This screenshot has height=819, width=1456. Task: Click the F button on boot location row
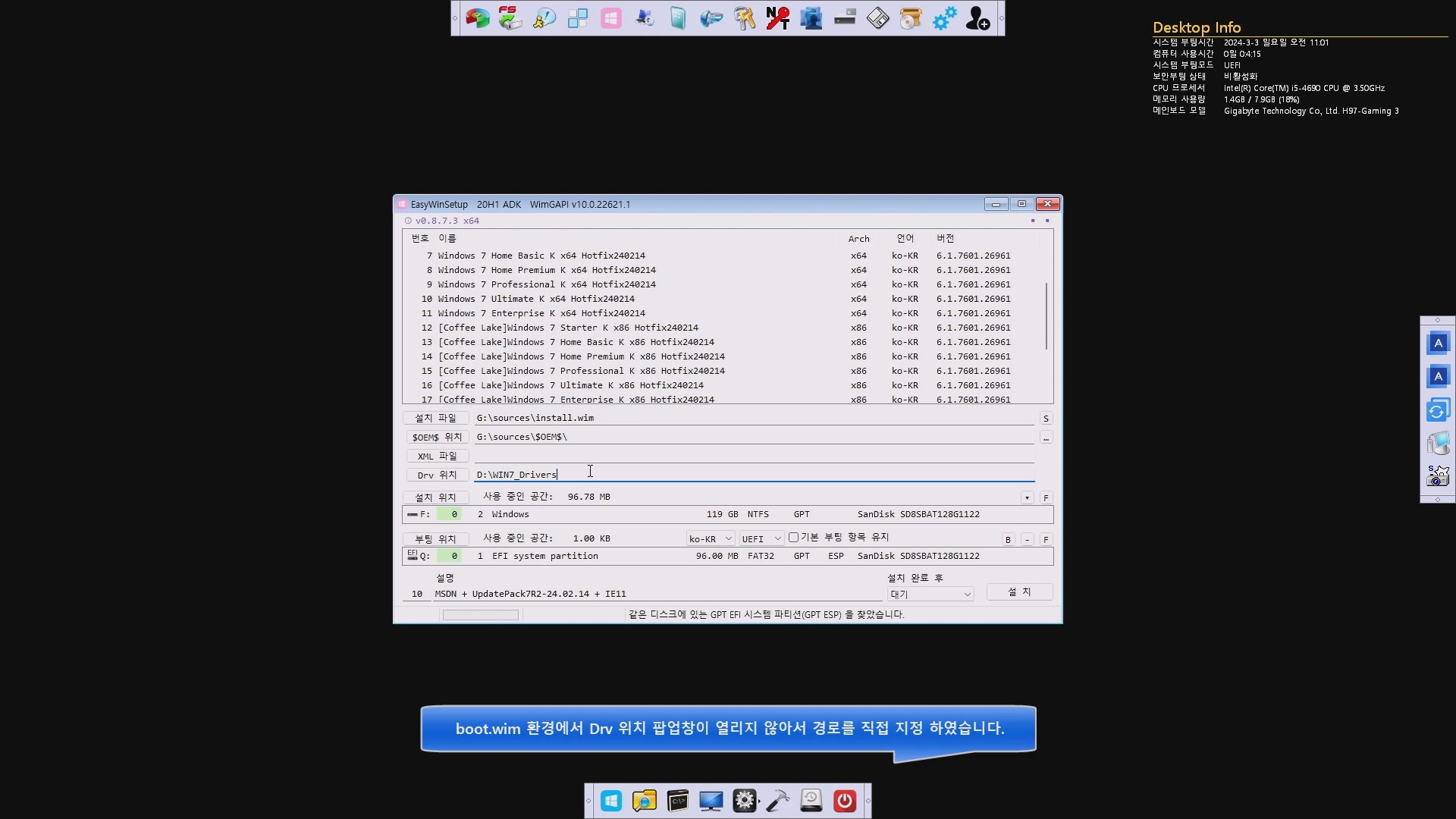point(1046,540)
